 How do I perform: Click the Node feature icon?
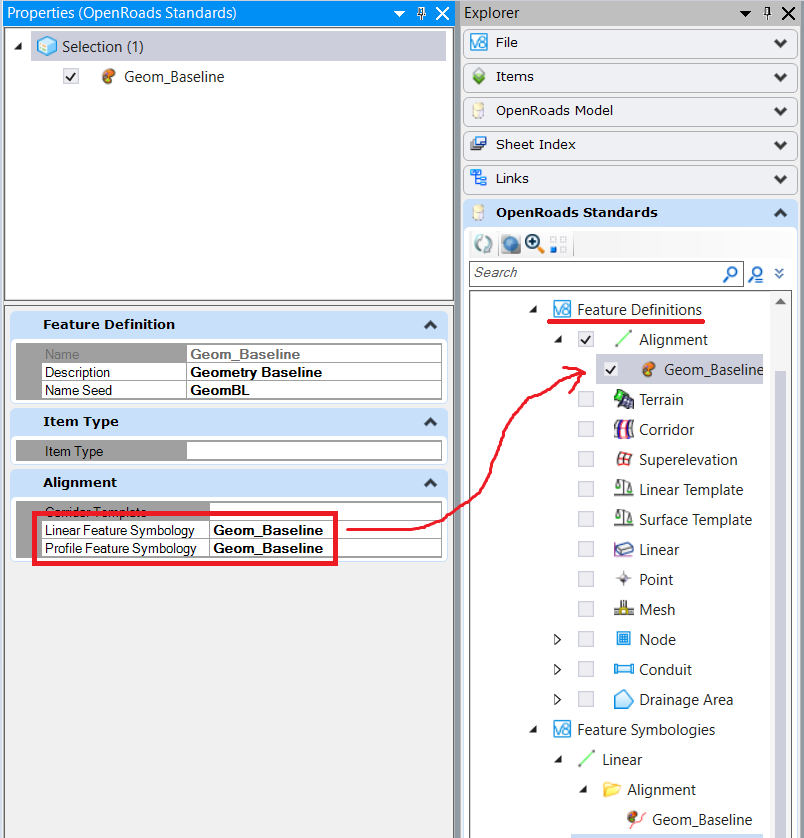click(x=623, y=639)
